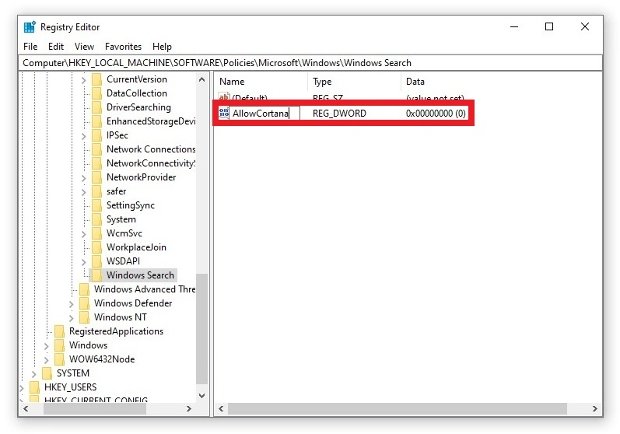Select the HKEY_USERS folder icon
Viewport: 620px width, 434px height.
click(35, 387)
